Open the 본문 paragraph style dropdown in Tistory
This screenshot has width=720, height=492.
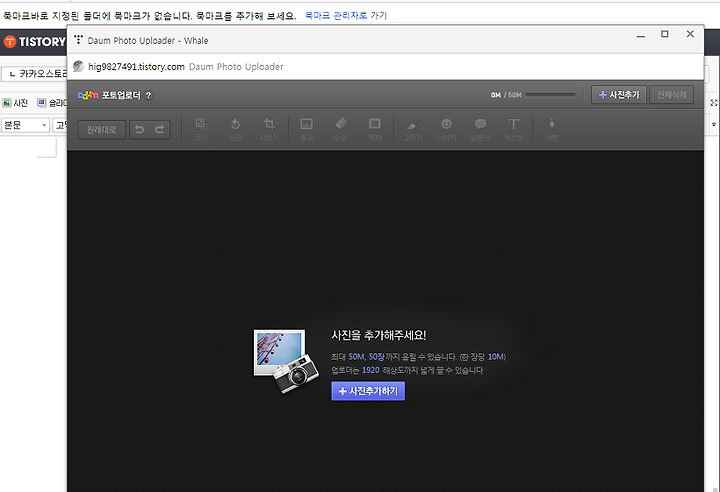[x=25, y=125]
